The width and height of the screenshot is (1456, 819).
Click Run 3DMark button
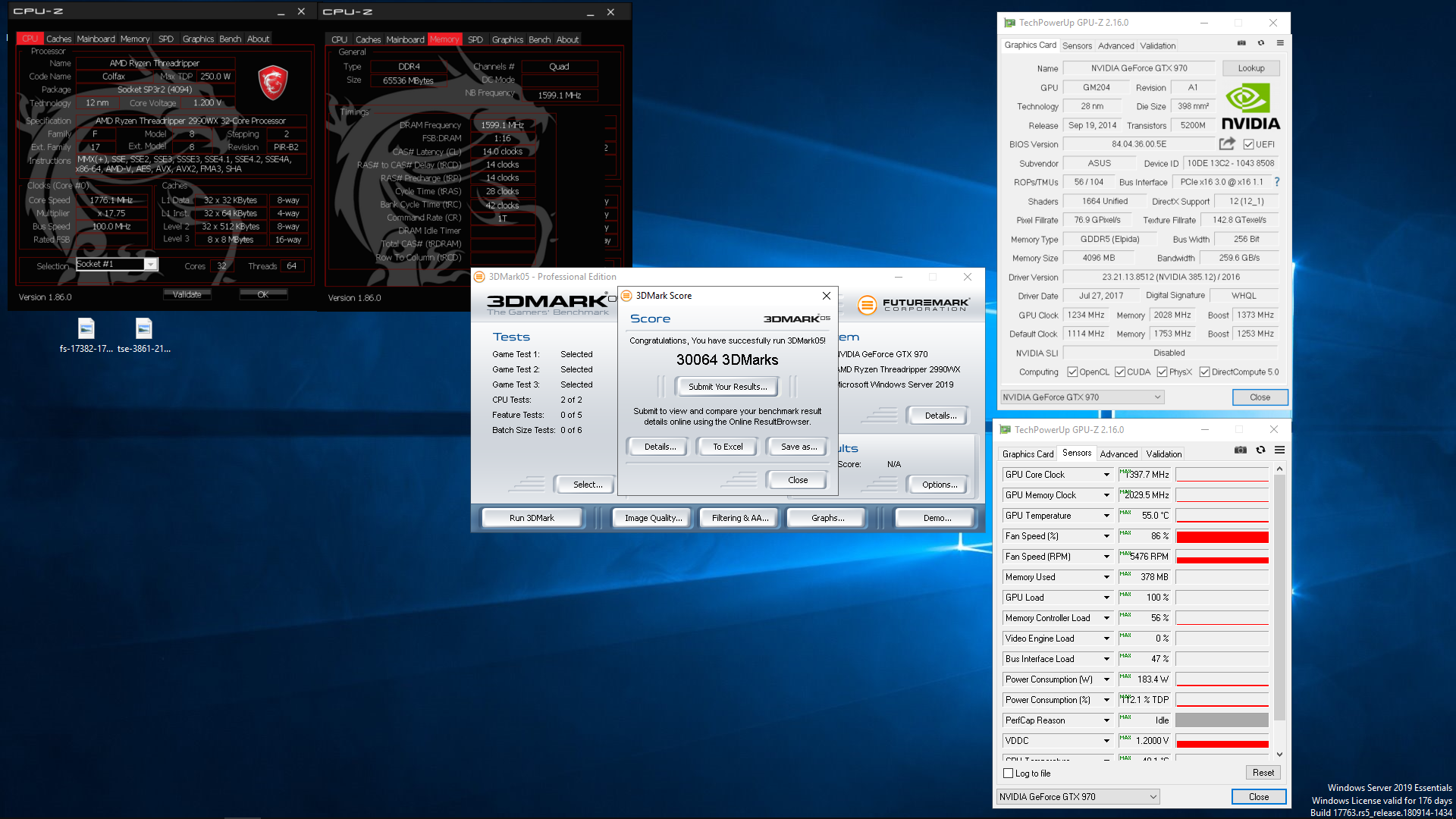coord(532,518)
